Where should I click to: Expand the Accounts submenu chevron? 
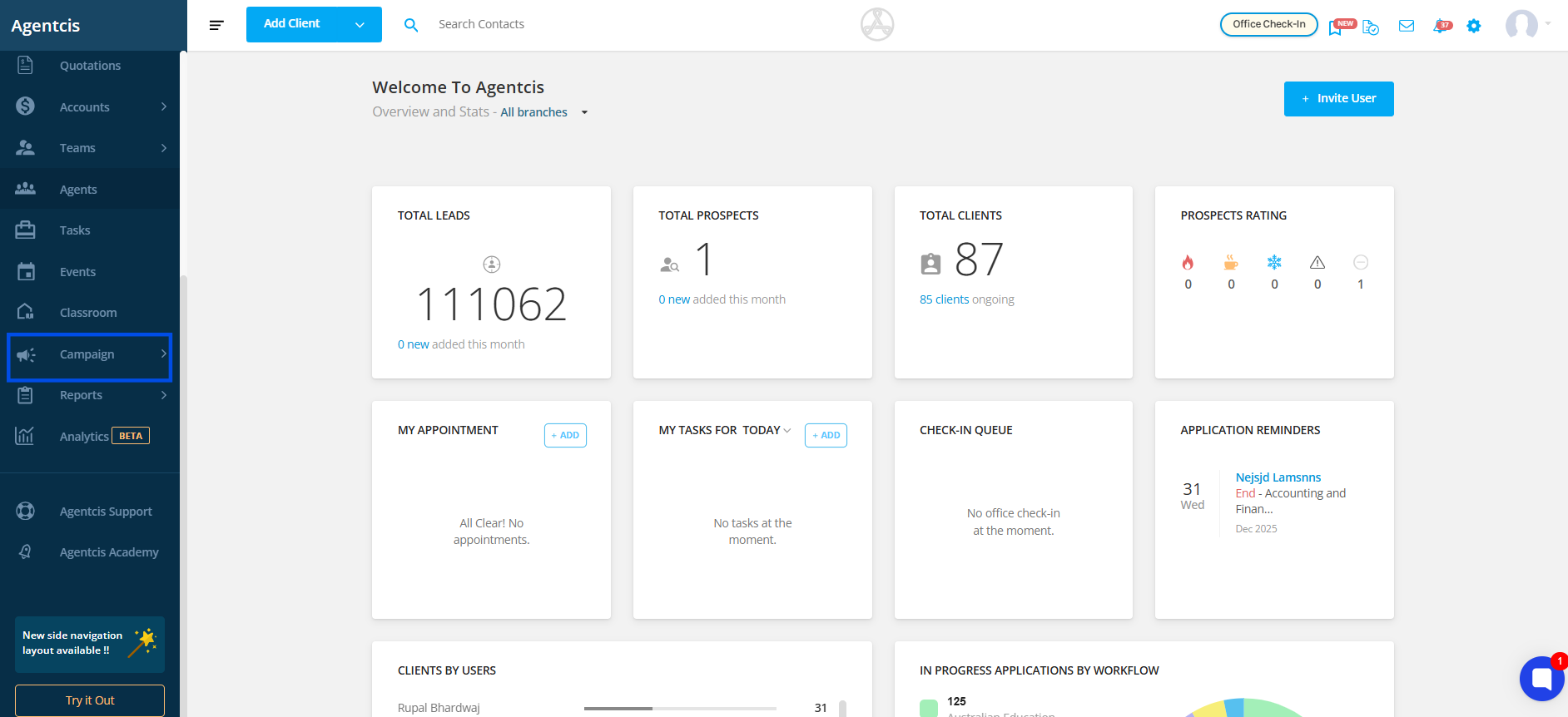(x=164, y=106)
